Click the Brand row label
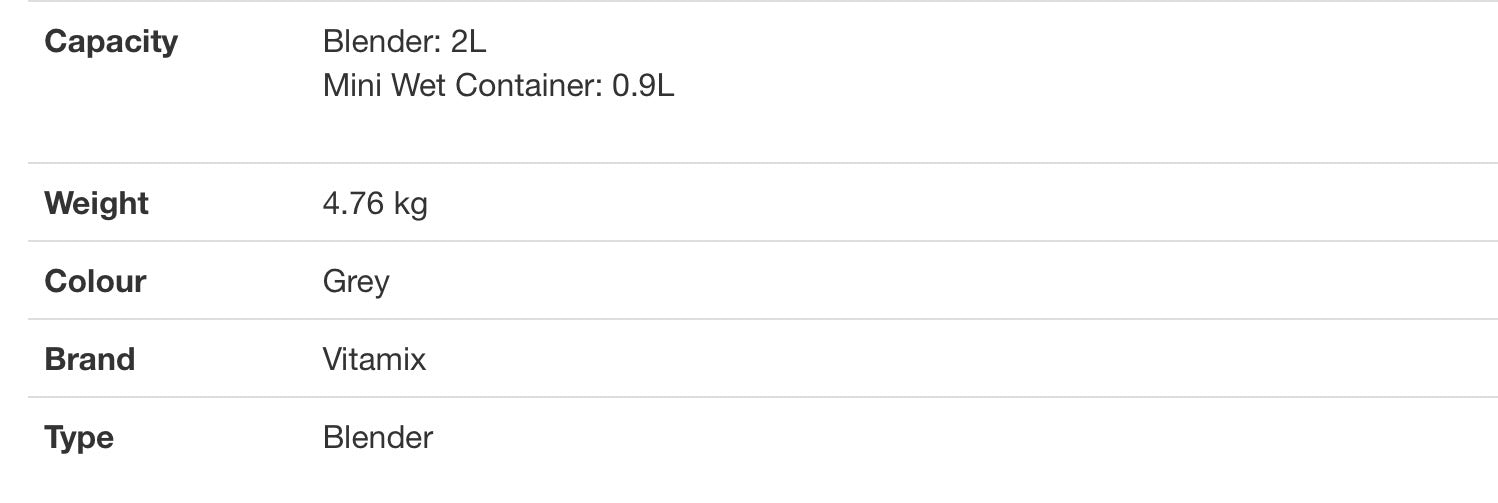This screenshot has width=1498, height=503. click(x=90, y=360)
